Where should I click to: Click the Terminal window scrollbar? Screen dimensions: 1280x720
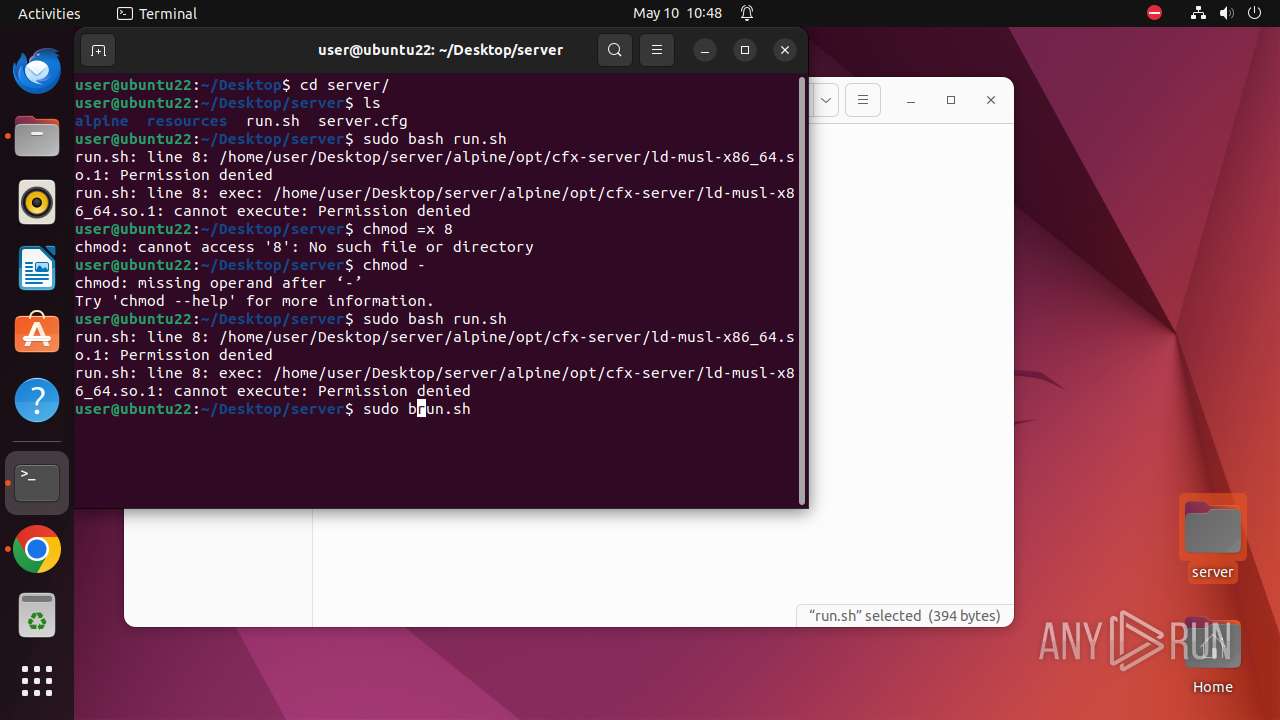[x=802, y=292]
